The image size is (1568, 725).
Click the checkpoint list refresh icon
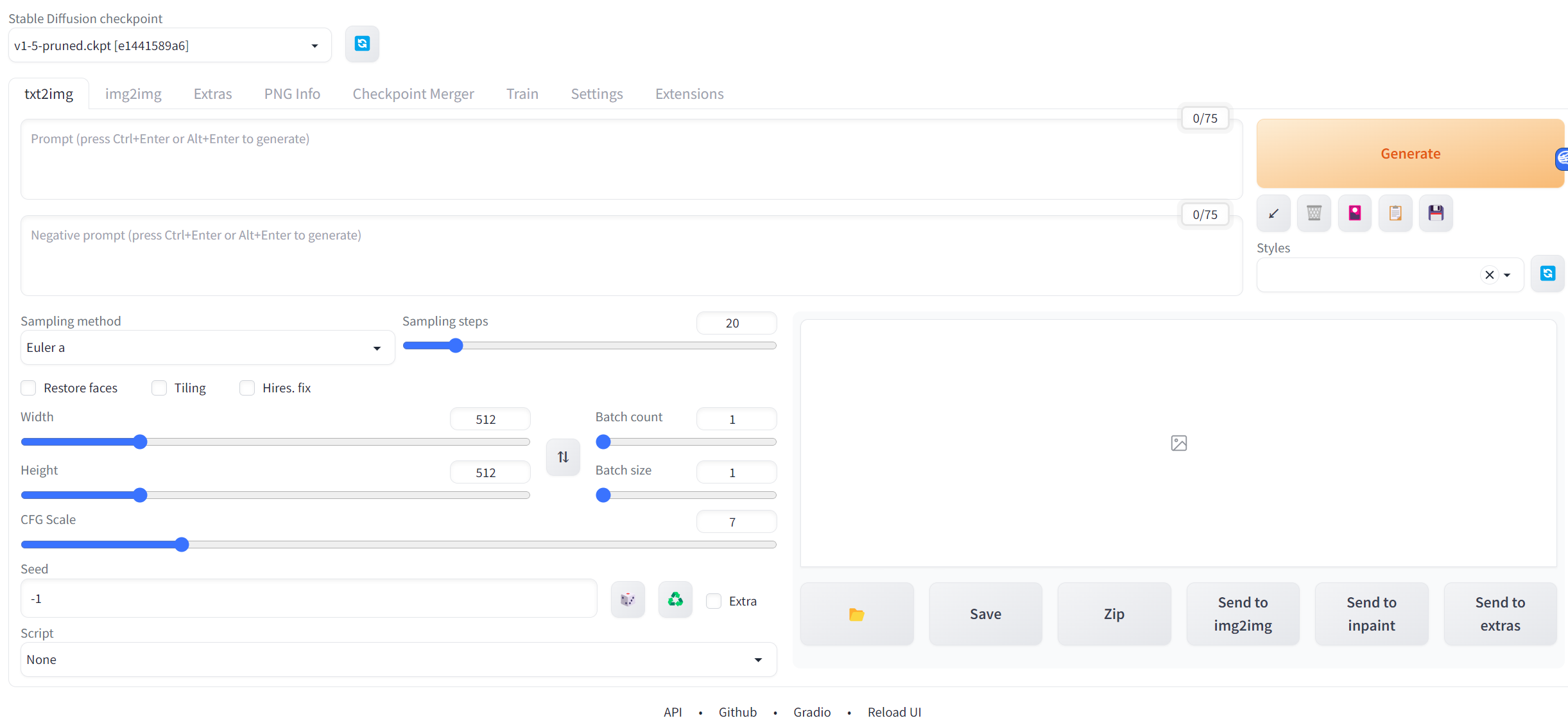pyautogui.click(x=362, y=44)
